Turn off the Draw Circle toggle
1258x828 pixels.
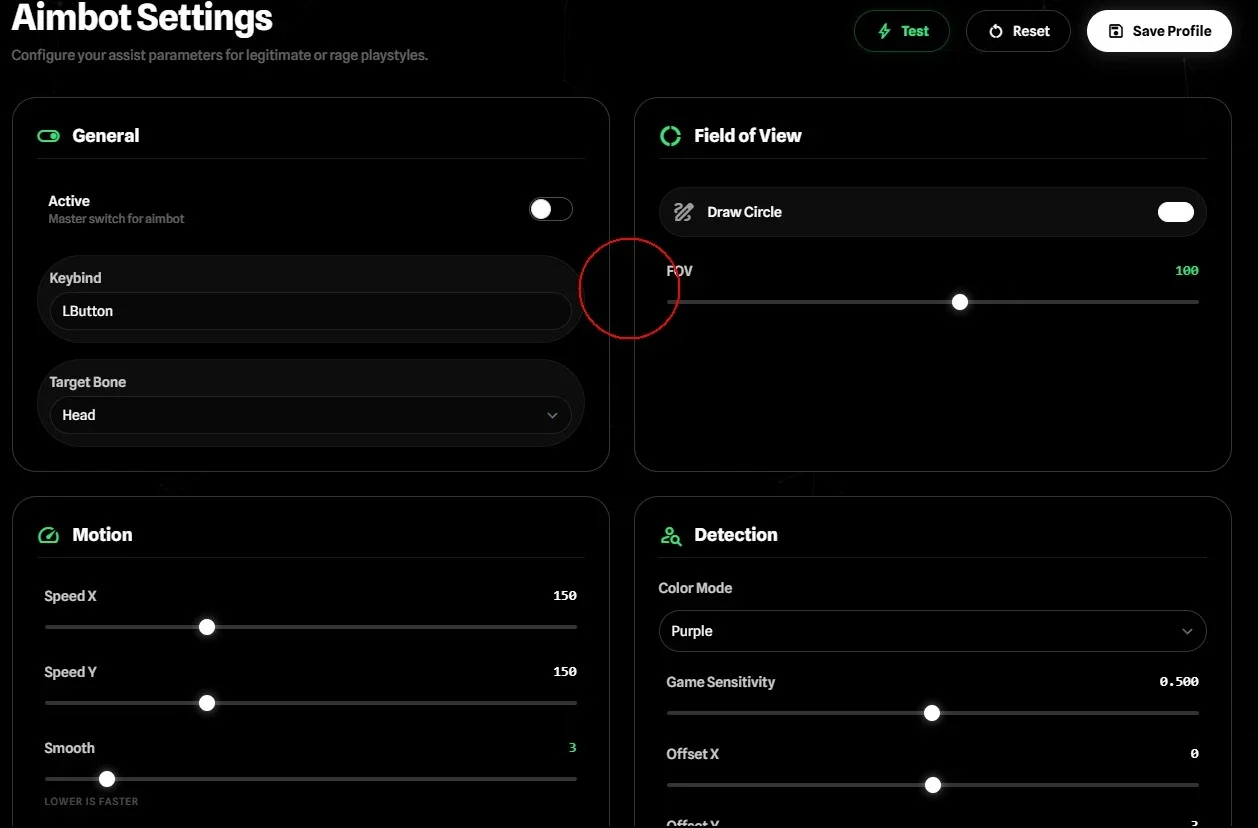click(1176, 212)
